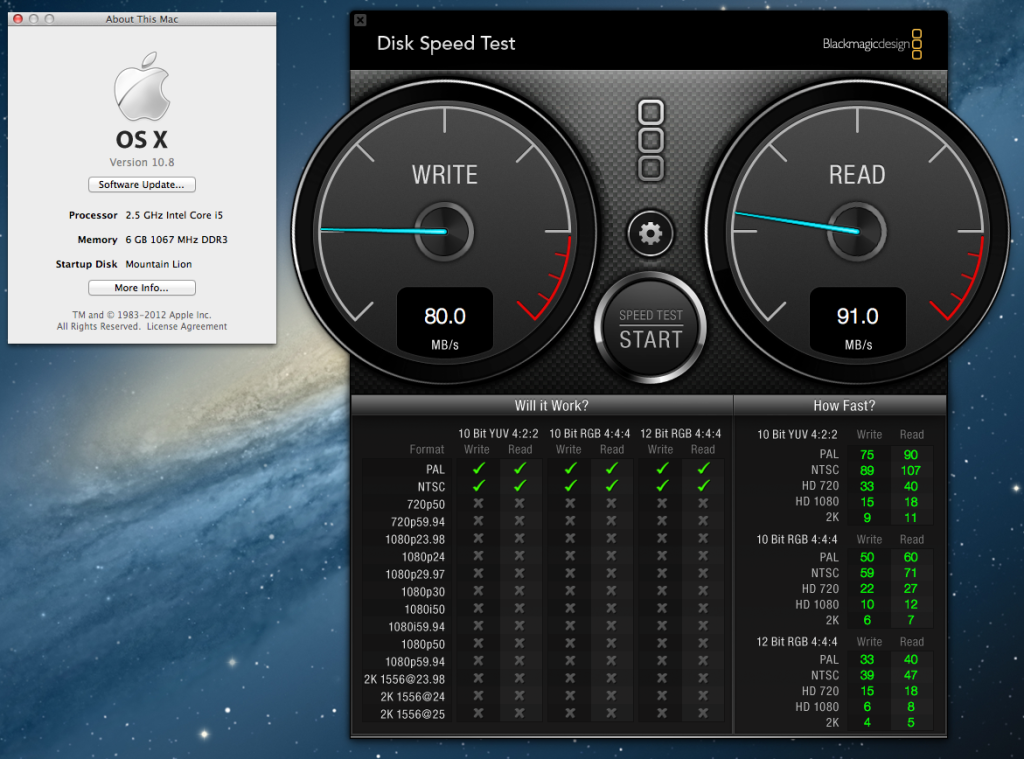The width and height of the screenshot is (1024, 759).
Task: Click the 1080p59.94 10 Bit YUV write cross
Action: click(479, 661)
